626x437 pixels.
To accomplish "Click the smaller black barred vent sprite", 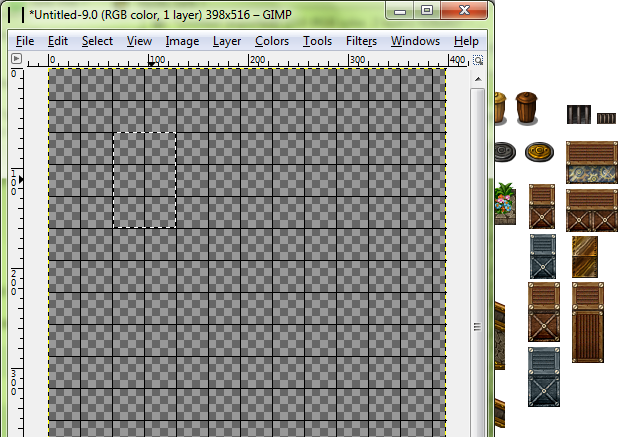I will [x=606, y=118].
